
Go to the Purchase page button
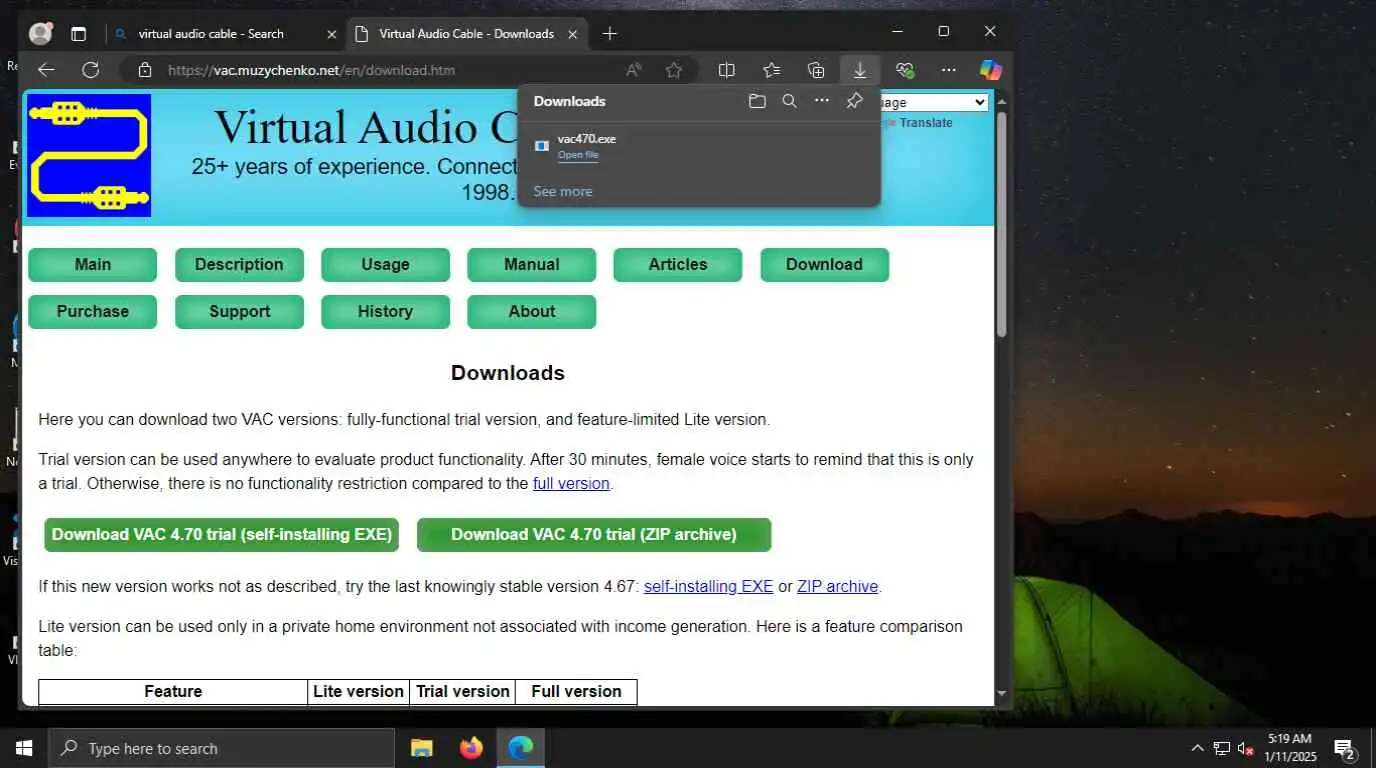[x=93, y=312]
